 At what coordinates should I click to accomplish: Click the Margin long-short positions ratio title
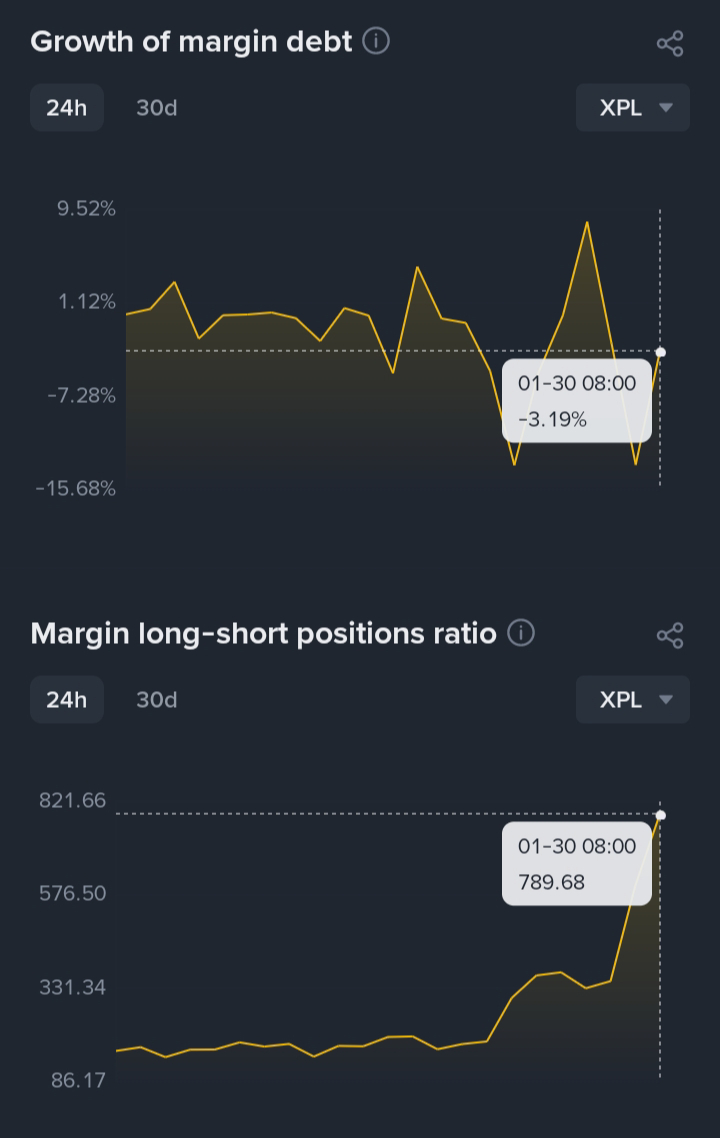coord(263,634)
